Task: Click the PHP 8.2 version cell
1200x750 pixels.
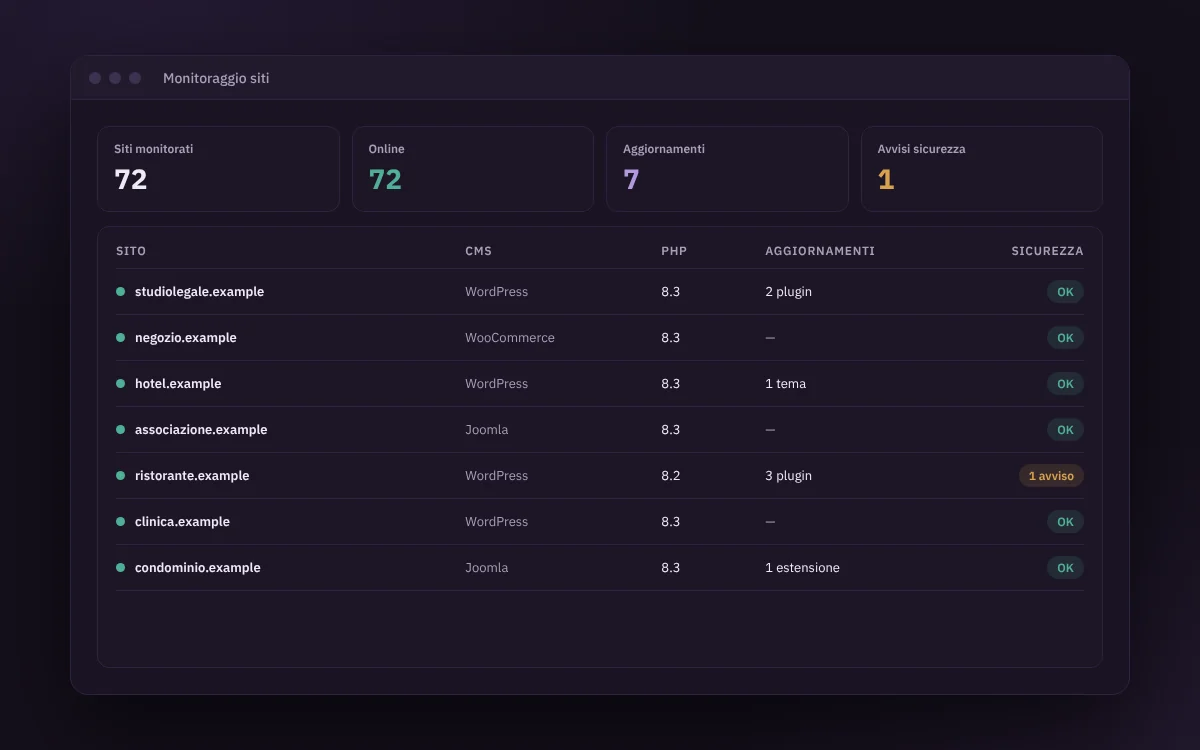Action: 670,476
